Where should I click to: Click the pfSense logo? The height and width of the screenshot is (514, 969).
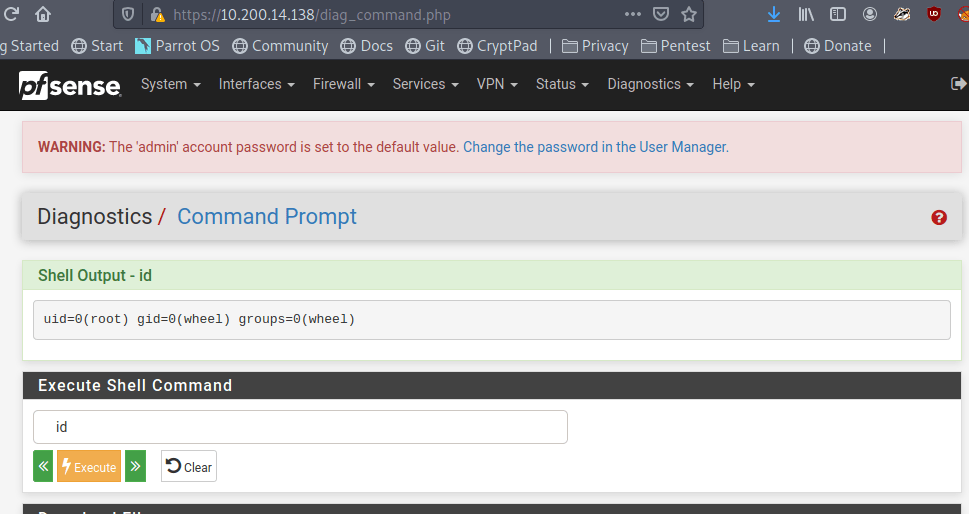pos(69,85)
